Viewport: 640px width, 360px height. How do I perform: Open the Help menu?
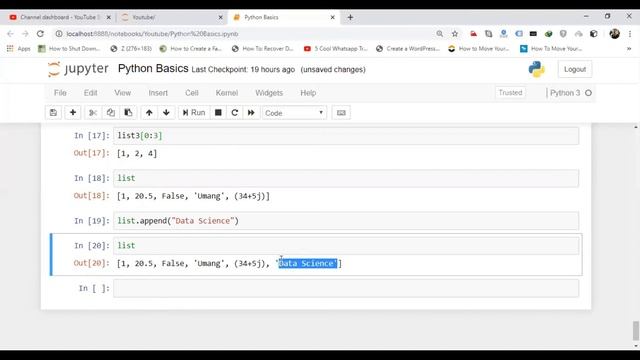[x=308, y=93]
